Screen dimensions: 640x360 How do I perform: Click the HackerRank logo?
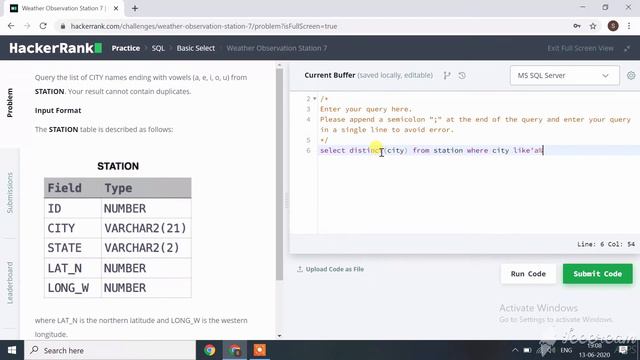coord(56,48)
